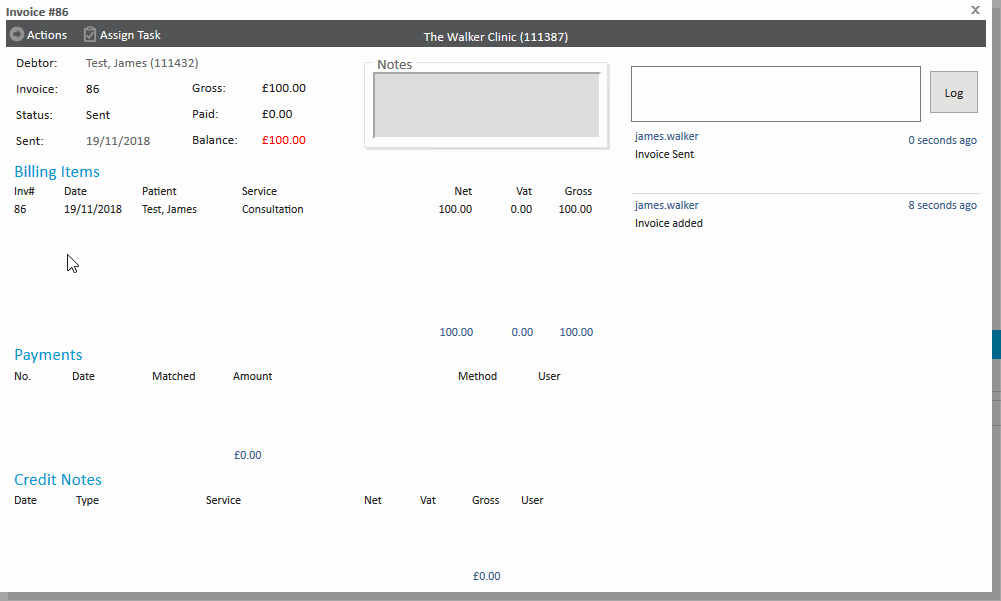This screenshot has width=1001, height=601.
Task: Click the Method column header in Payments
Action: coord(477,376)
